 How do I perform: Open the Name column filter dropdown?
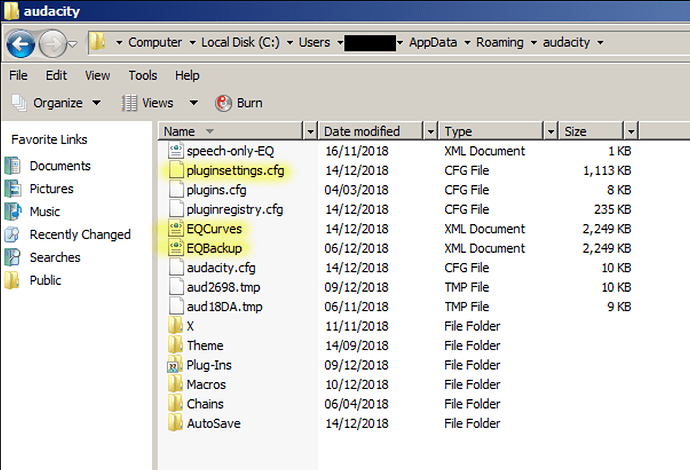[310, 131]
